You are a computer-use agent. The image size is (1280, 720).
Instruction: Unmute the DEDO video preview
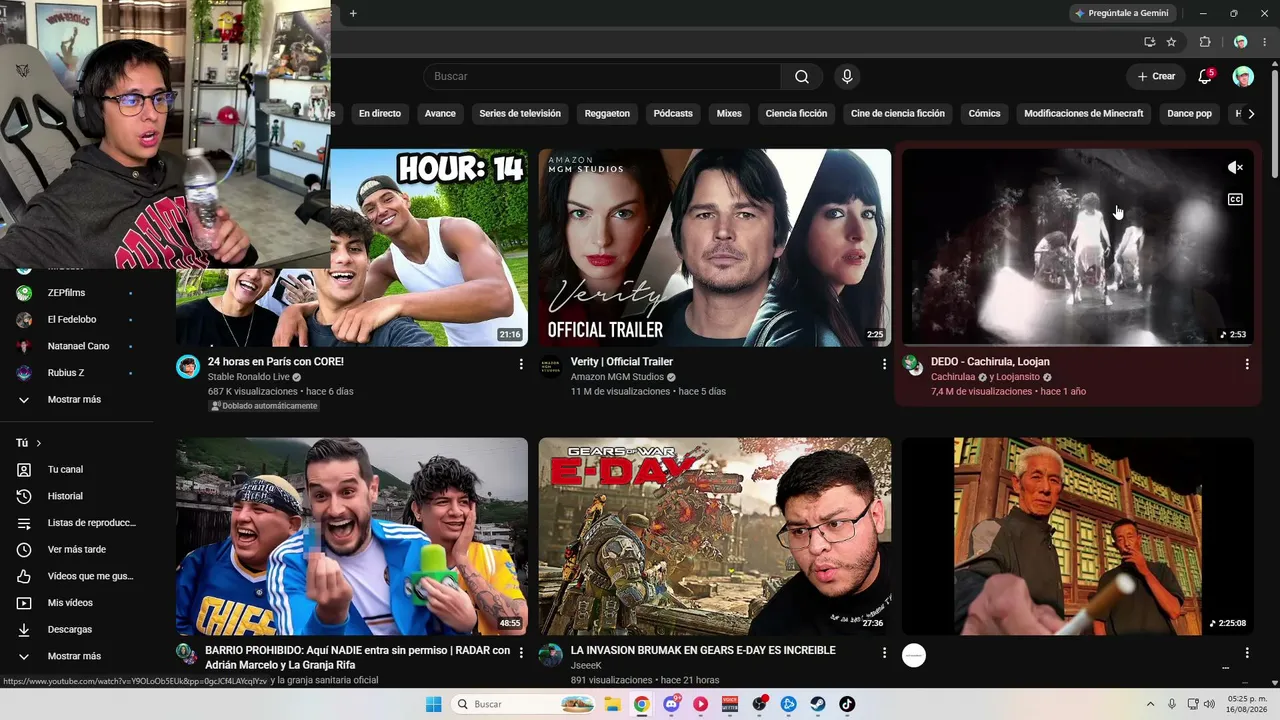pyautogui.click(x=1235, y=168)
